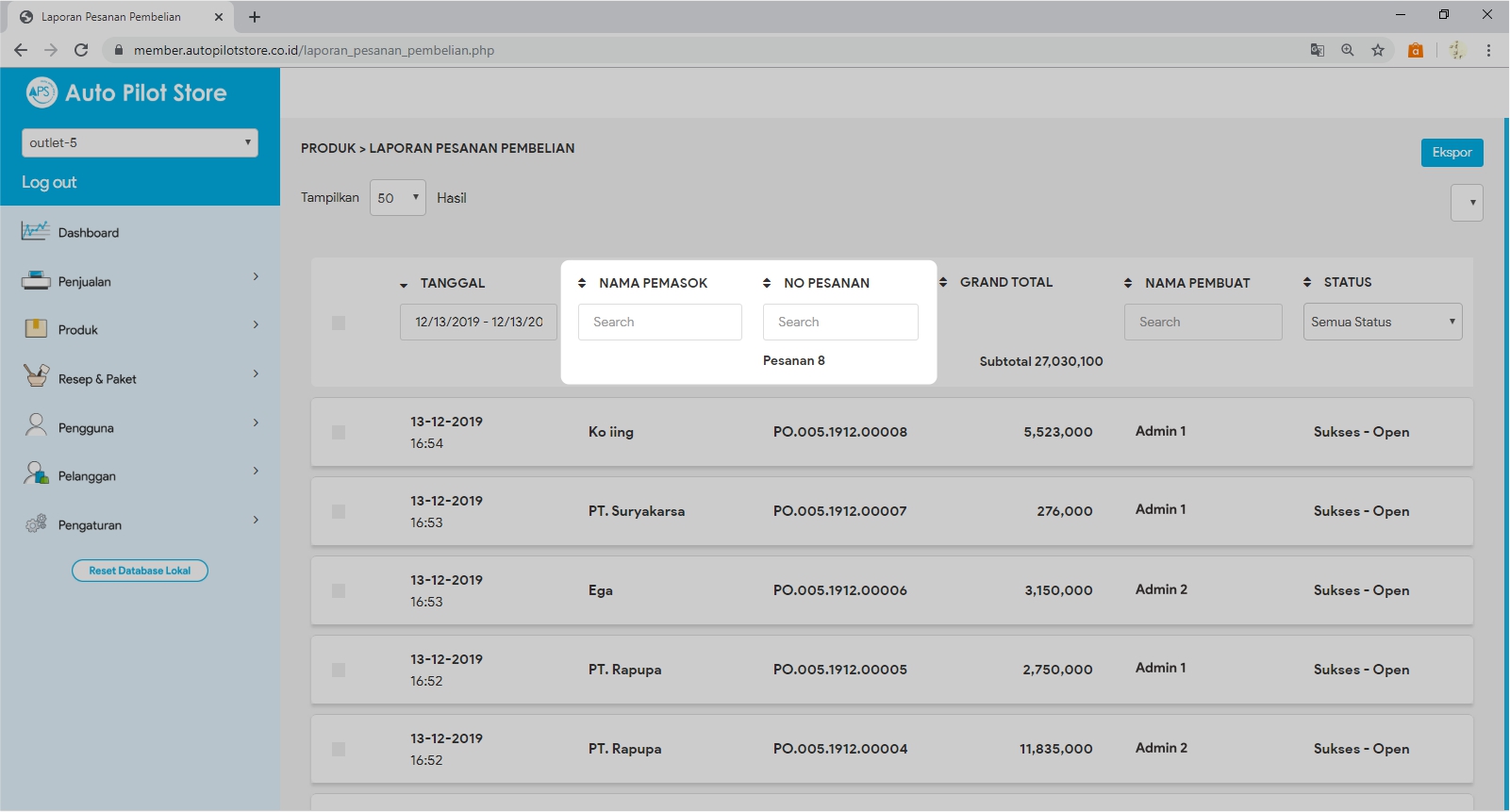Viewport: 1510px width, 812px height.
Task: Click the Penjualan cash register icon
Action: click(x=36, y=280)
